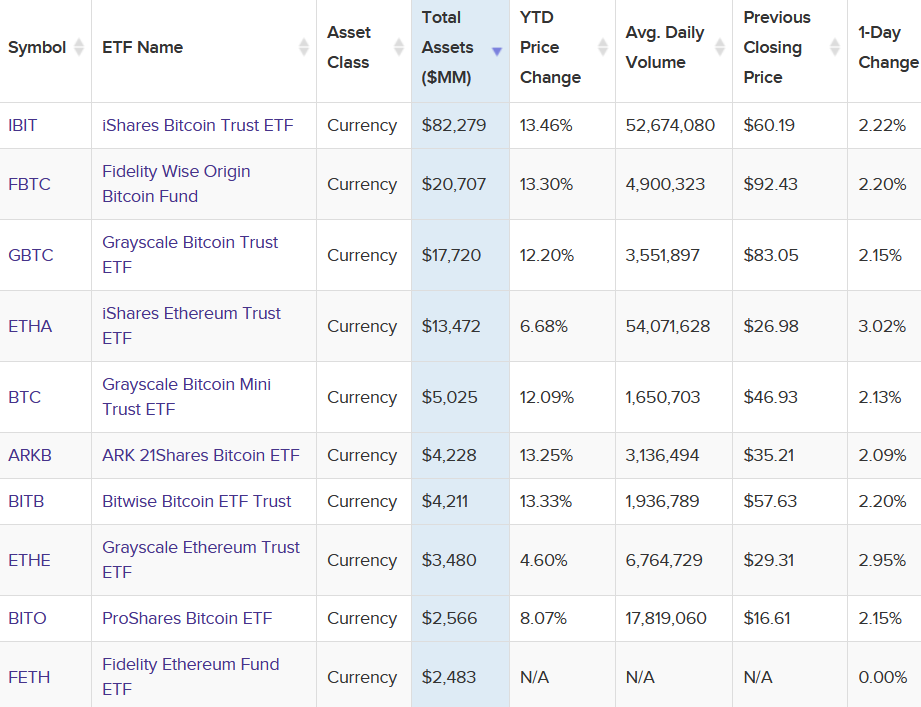The height and width of the screenshot is (707, 921).
Task: Open Fidelity Wise Origin Bitcoin Fund
Action: click(176, 184)
